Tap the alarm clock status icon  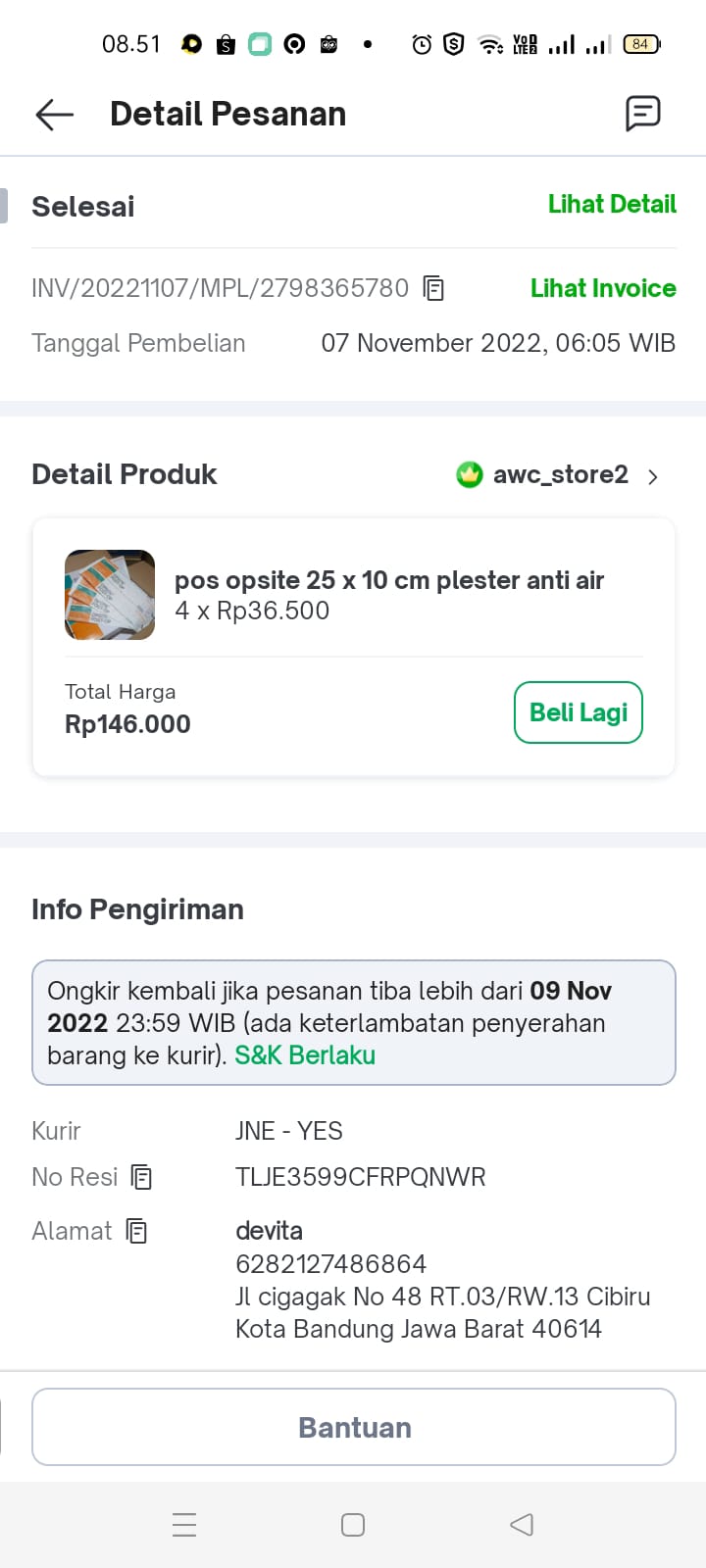422,44
